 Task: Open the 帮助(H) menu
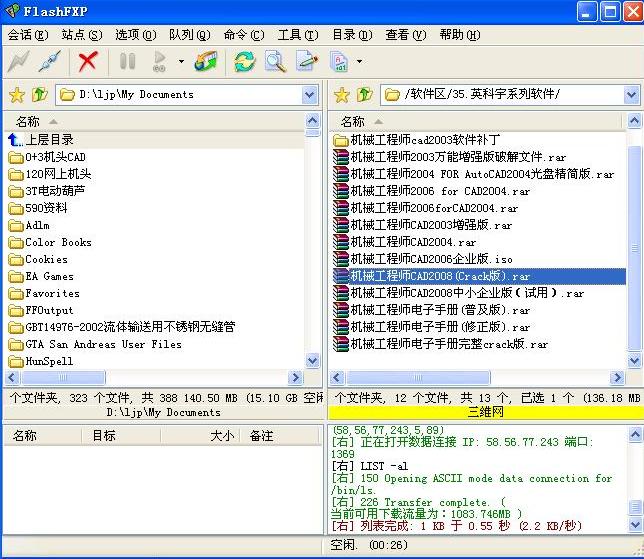(x=460, y=35)
